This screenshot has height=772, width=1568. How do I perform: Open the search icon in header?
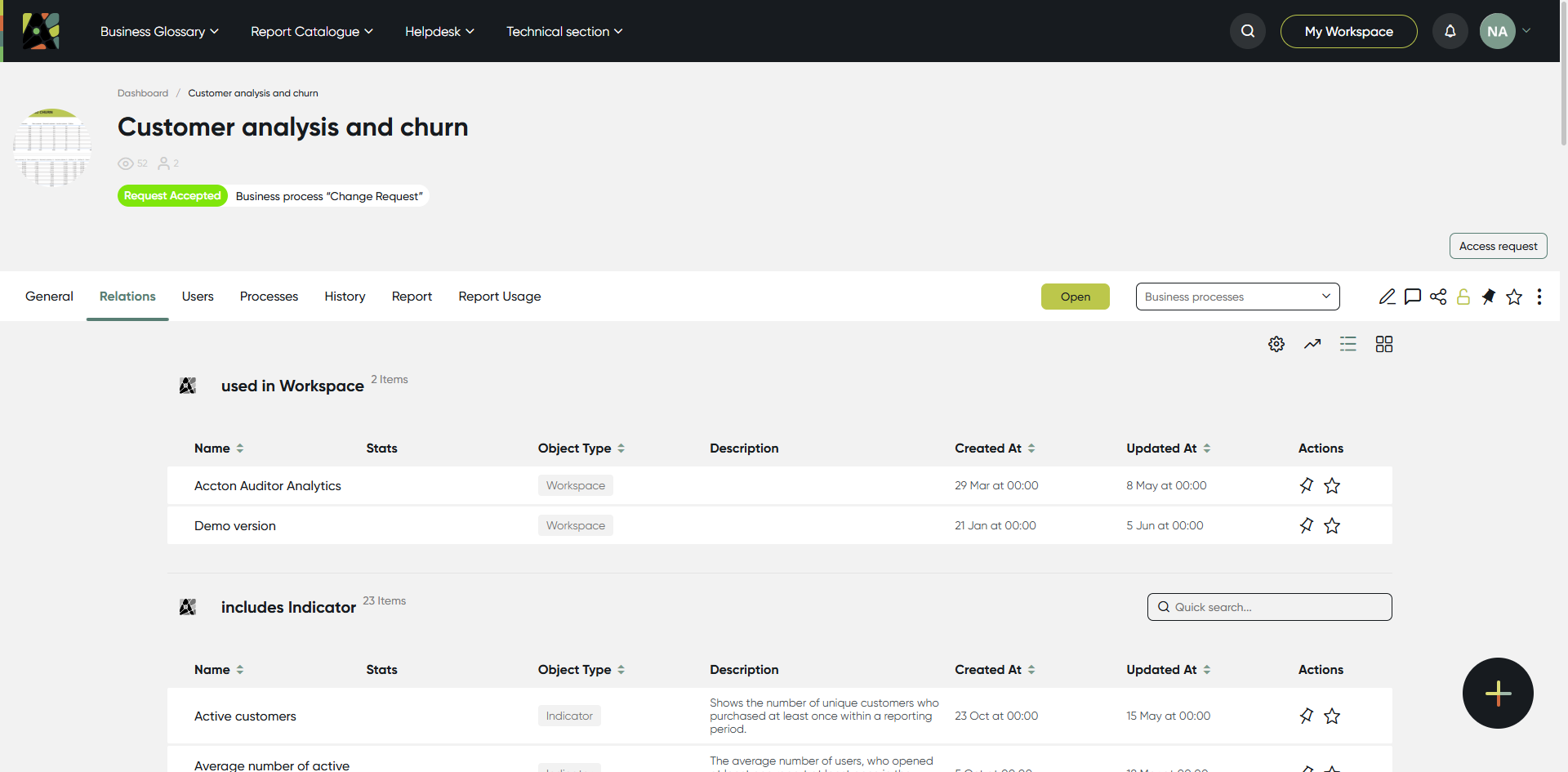click(1248, 31)
